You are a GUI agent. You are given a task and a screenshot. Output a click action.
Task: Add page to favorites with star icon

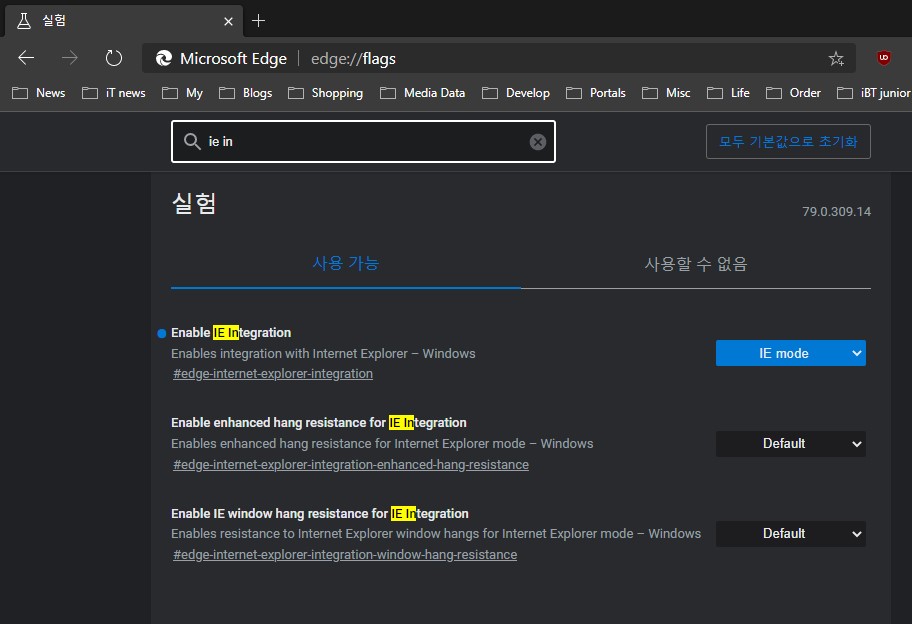coord(836,58)
